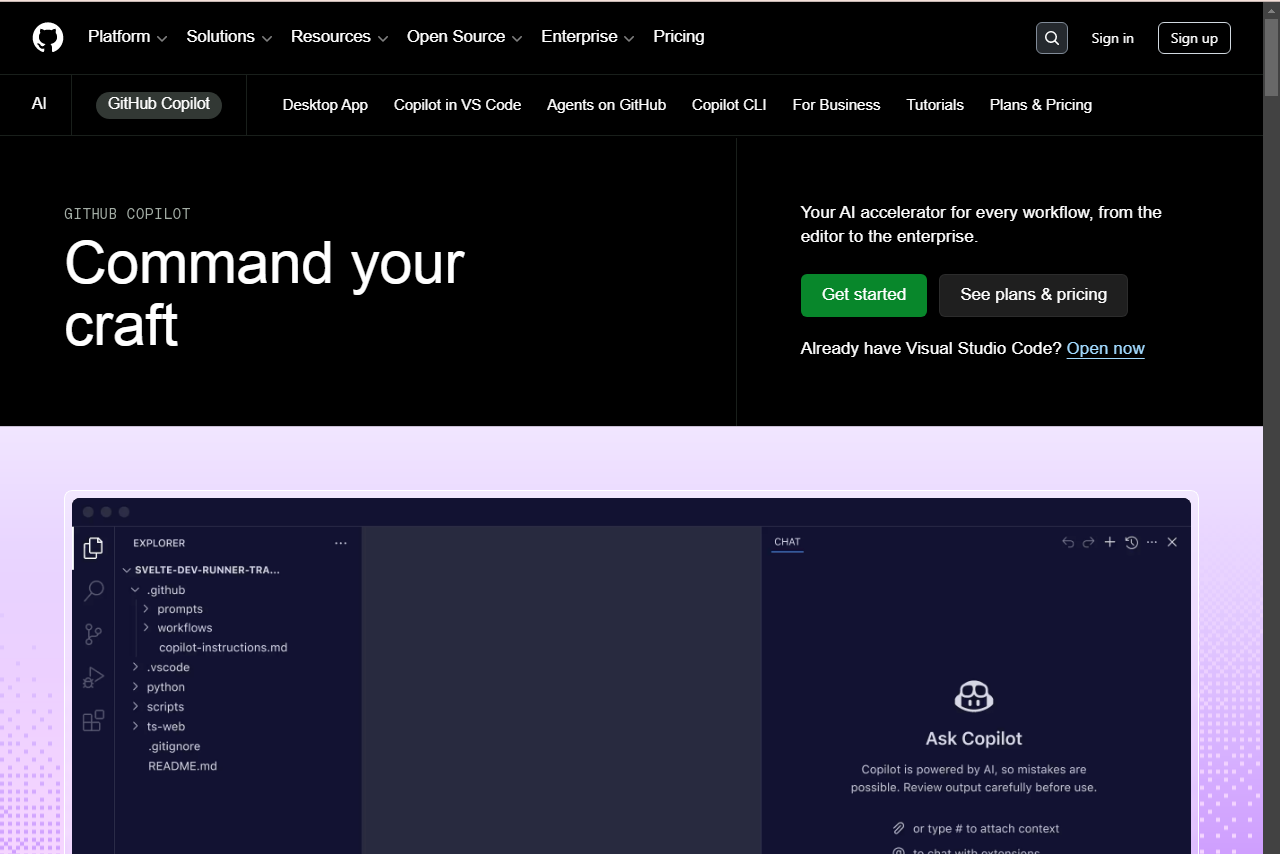This screenshot has height=854, width=1280.
Task: Open the Run and Debug icon
Action: [x=93, y=678]
